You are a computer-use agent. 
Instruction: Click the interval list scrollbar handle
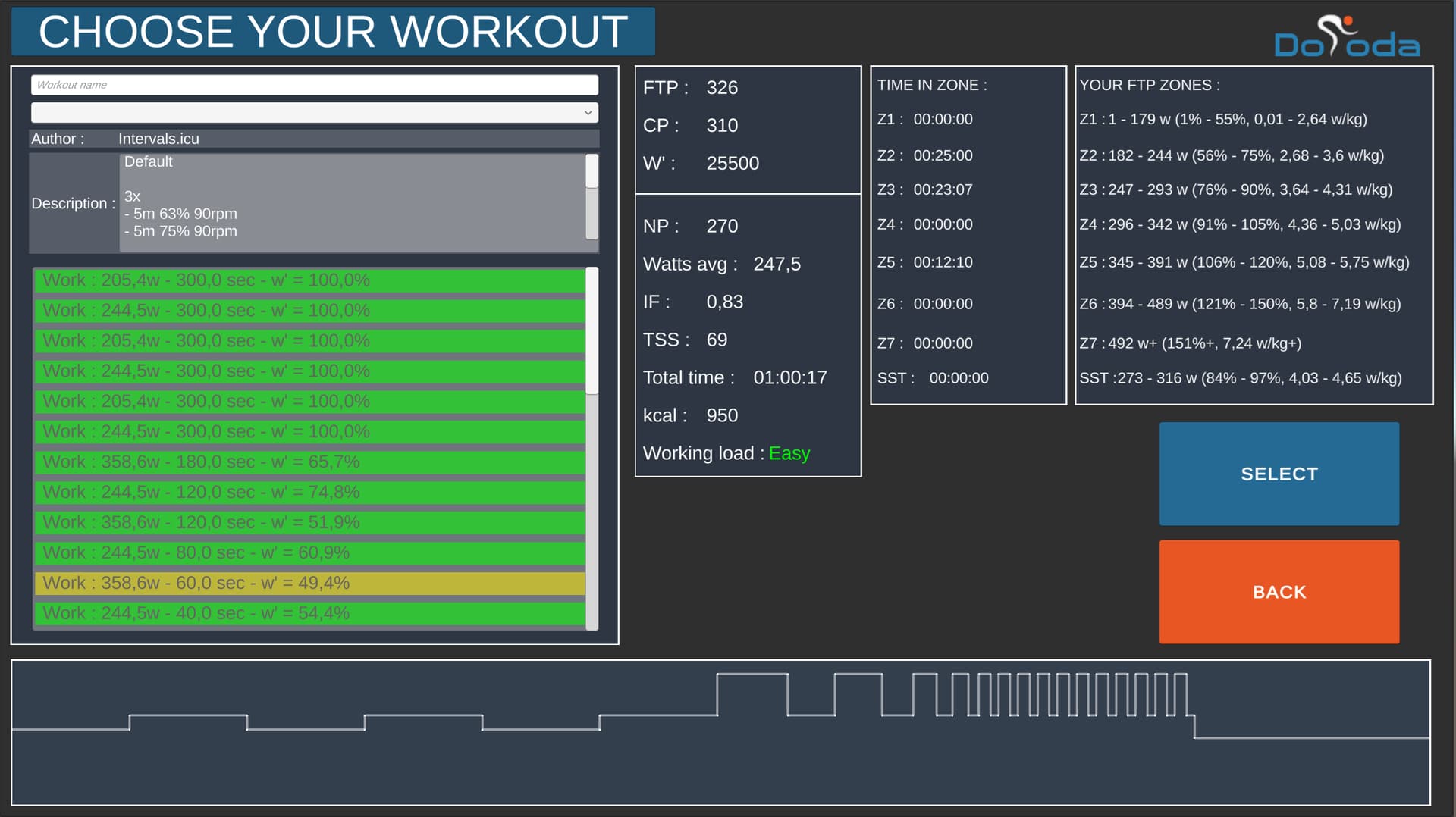(591, 330)
